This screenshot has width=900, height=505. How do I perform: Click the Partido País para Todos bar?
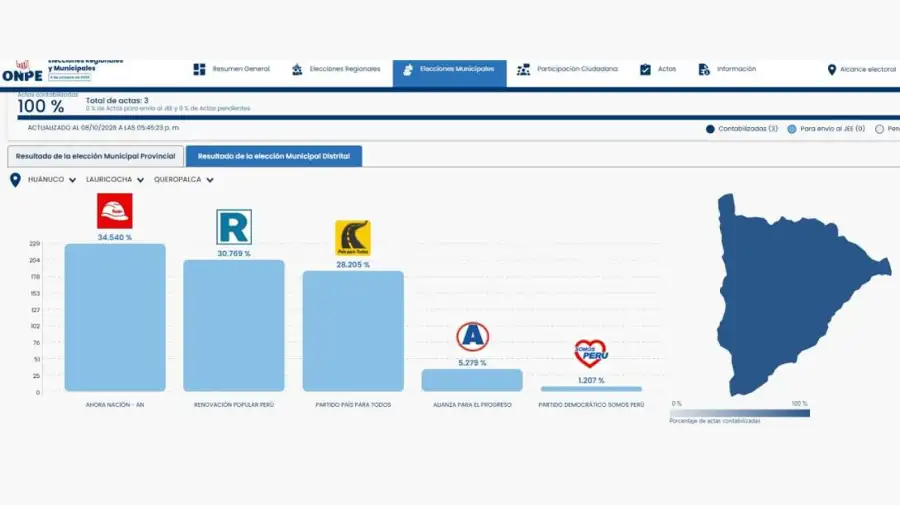tap(353, 331)
